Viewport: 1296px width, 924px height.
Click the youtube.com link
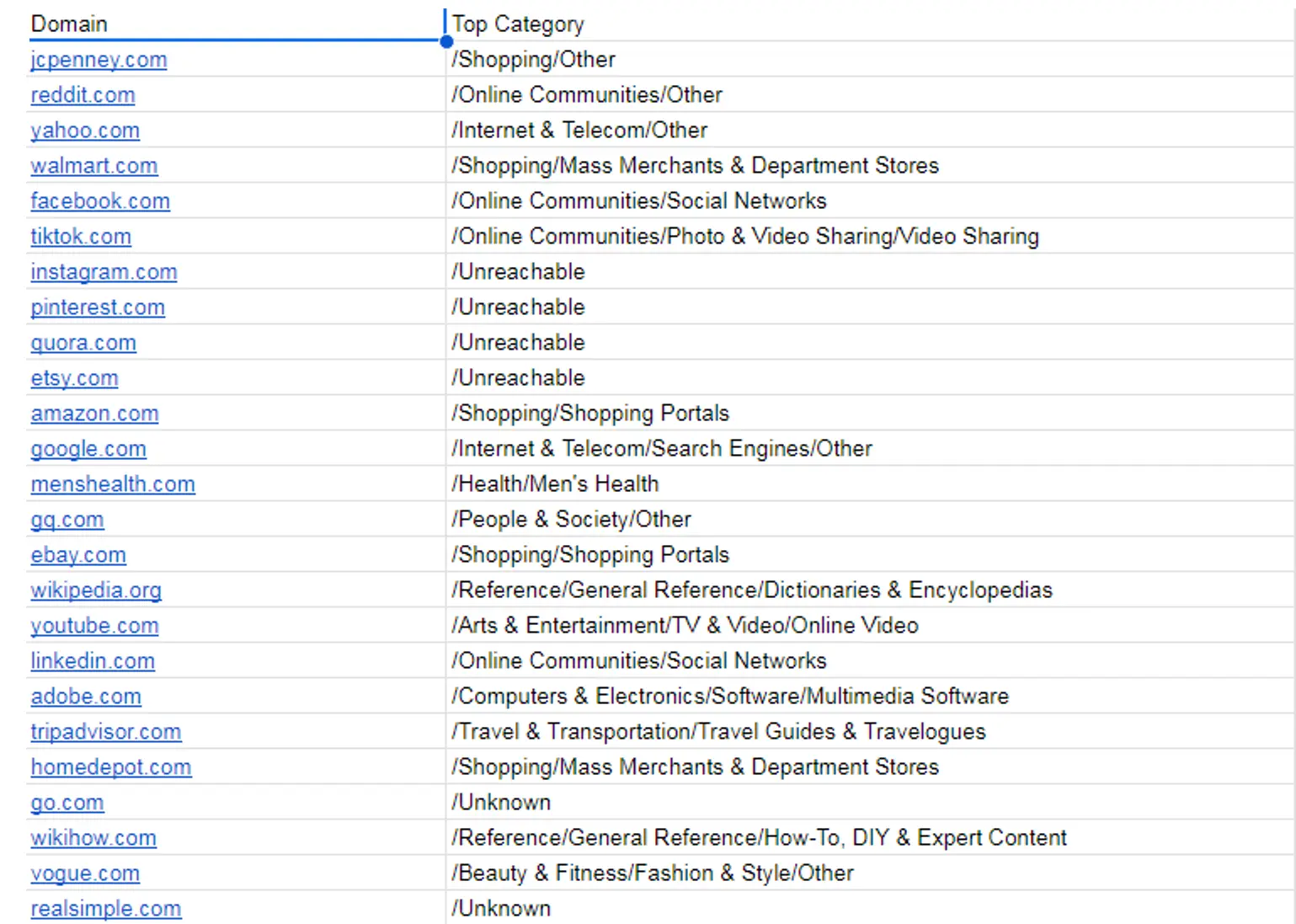[x=94, y=626]
